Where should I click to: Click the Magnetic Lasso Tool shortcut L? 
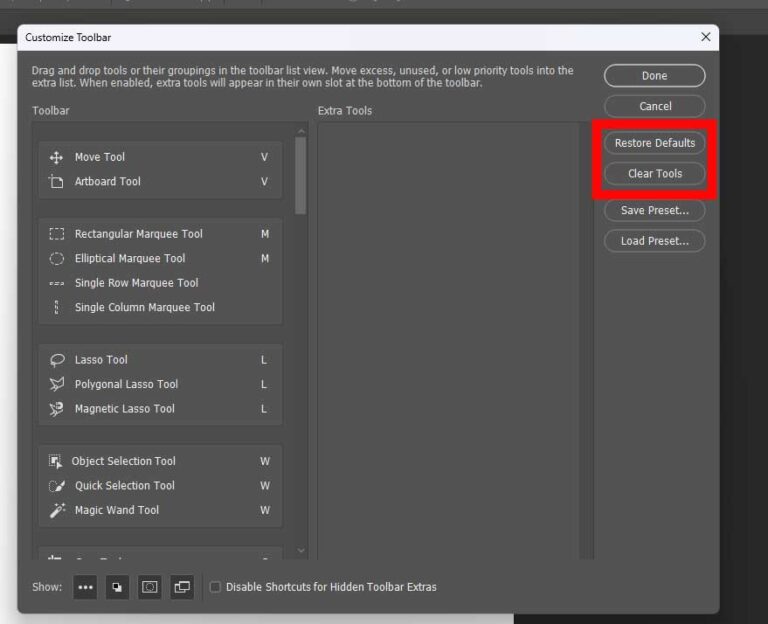[x=264, y=409]
